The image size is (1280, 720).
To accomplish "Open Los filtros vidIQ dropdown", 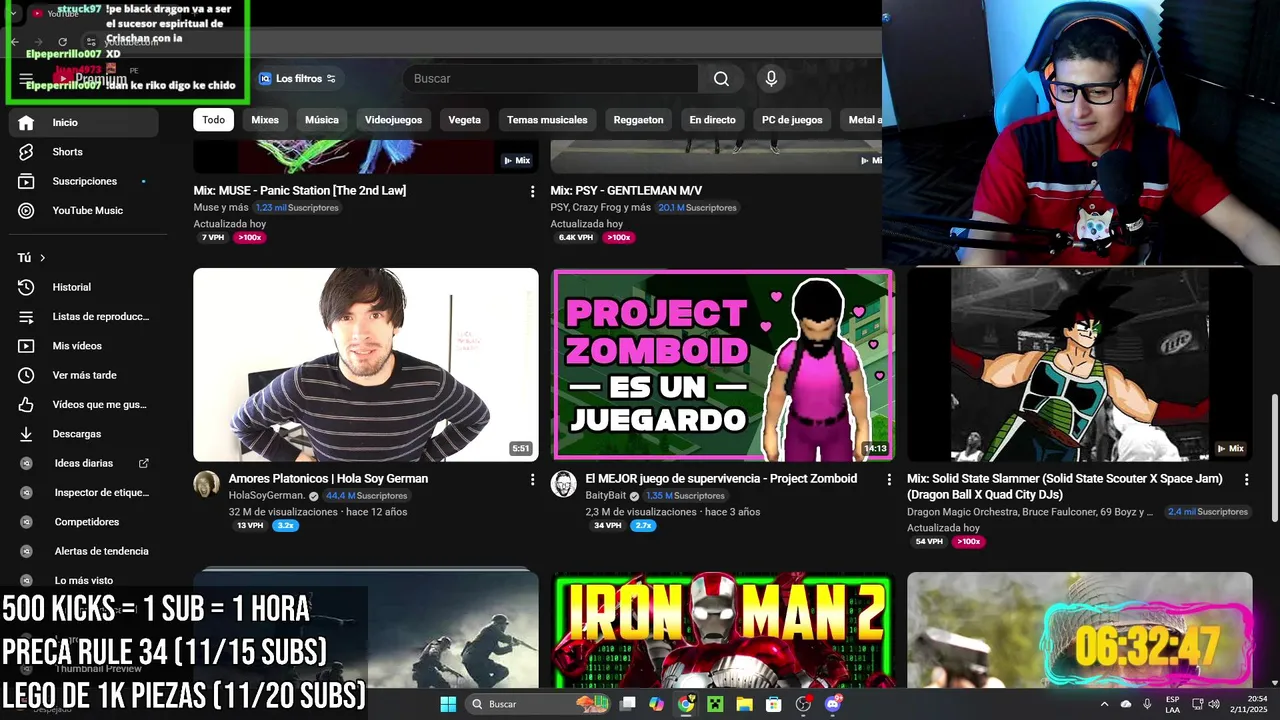I will coord(297,79).
